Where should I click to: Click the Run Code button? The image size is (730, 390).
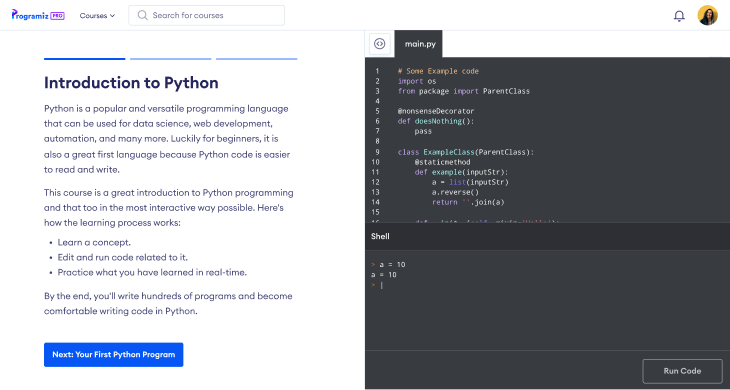coord(682,371)
